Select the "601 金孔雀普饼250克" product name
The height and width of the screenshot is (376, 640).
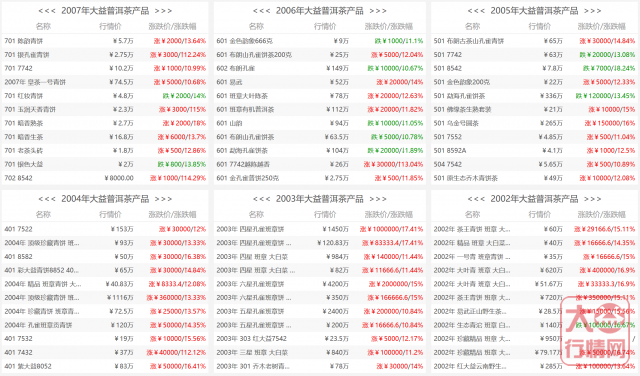pyautogui.click(x=248, y=178)
